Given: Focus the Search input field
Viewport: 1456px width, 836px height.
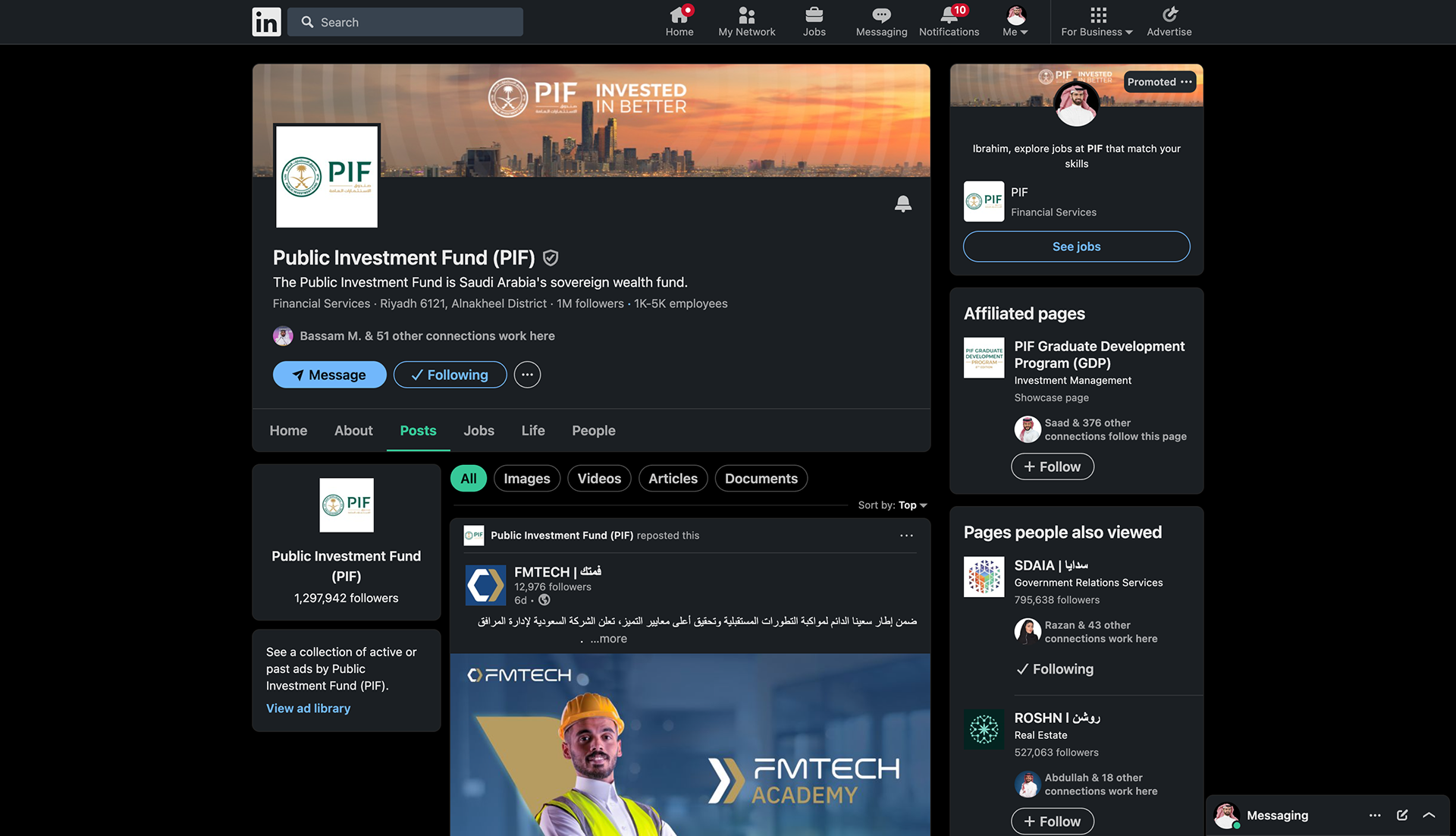Looking at the screenshot, I should click(x=406, y=22).
